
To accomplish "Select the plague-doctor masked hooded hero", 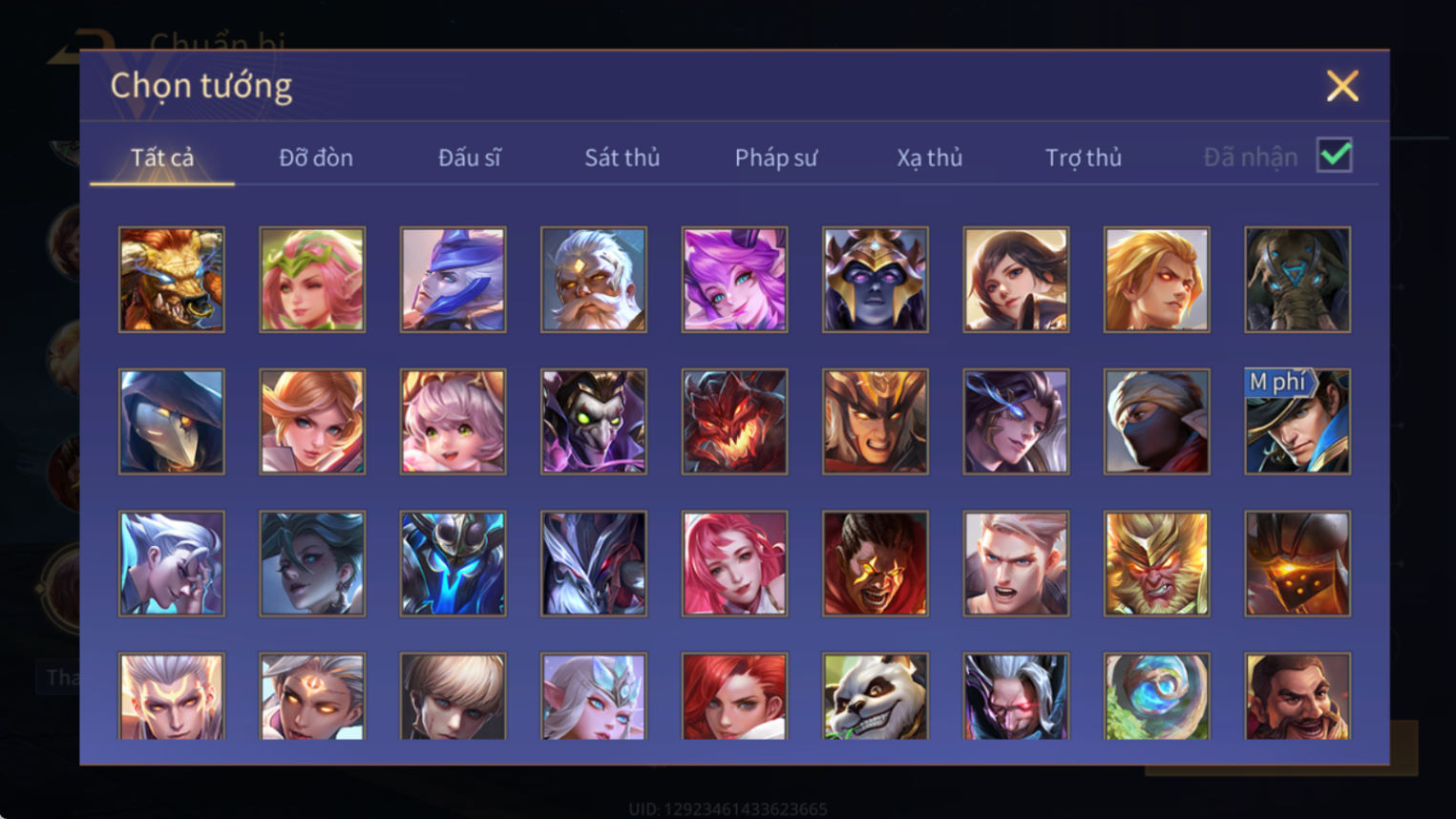I will (x=172, y=422).
